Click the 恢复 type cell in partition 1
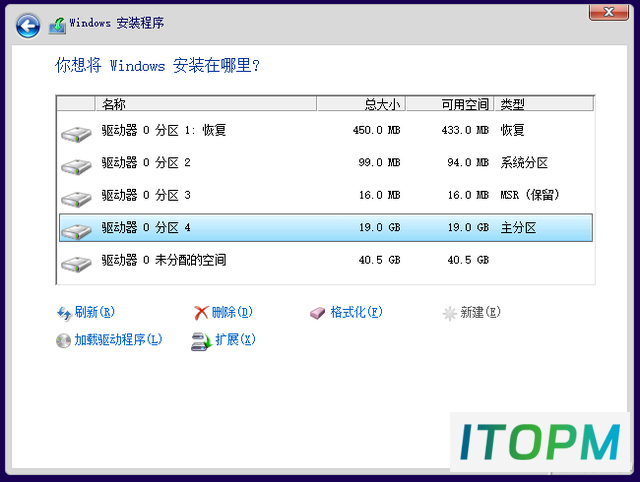This screenshot has width=640, height=482. tap(513, 130)
